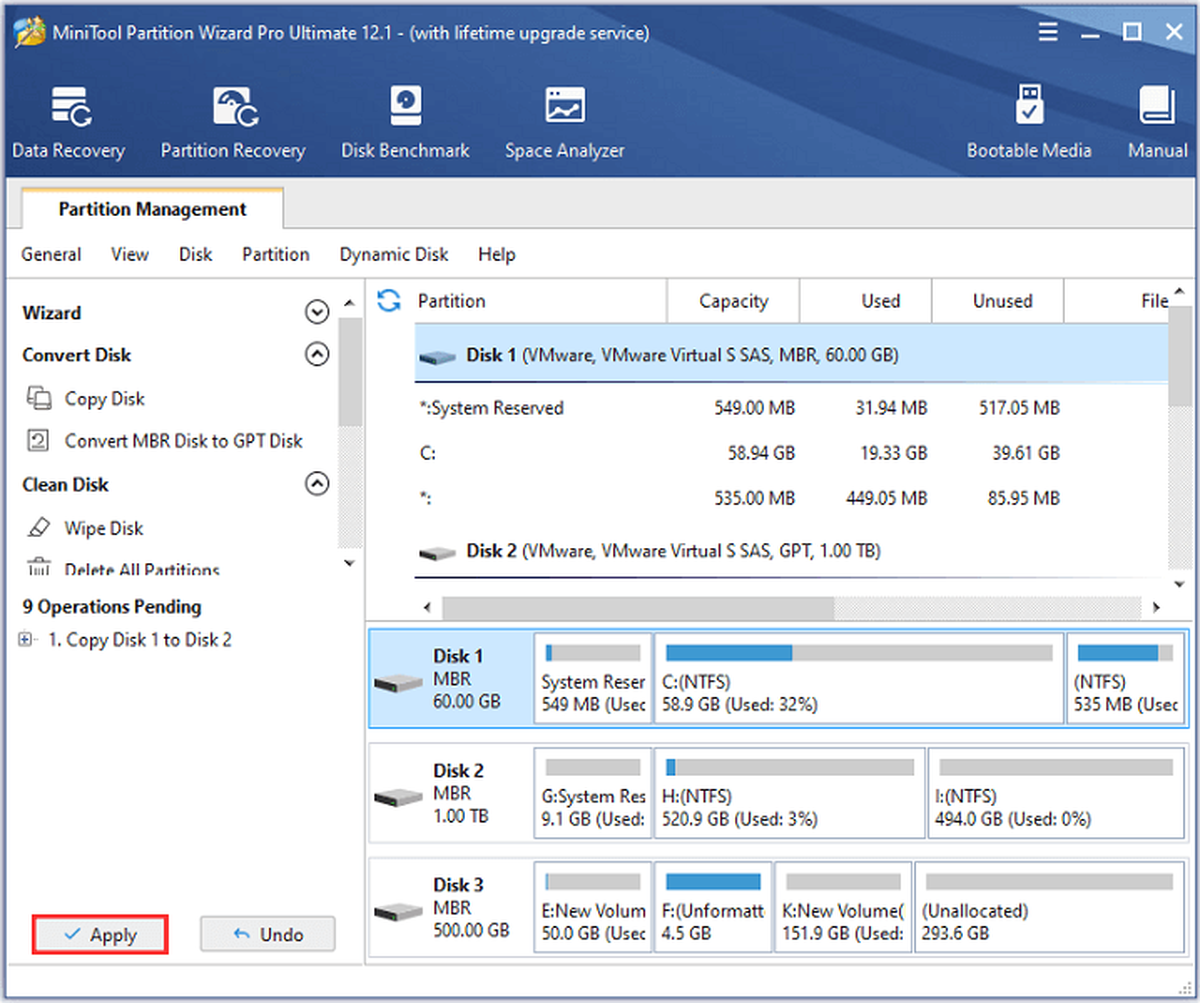1200x1003 pixels.
Task: Open the Manual
Action: pos(1158,123)
